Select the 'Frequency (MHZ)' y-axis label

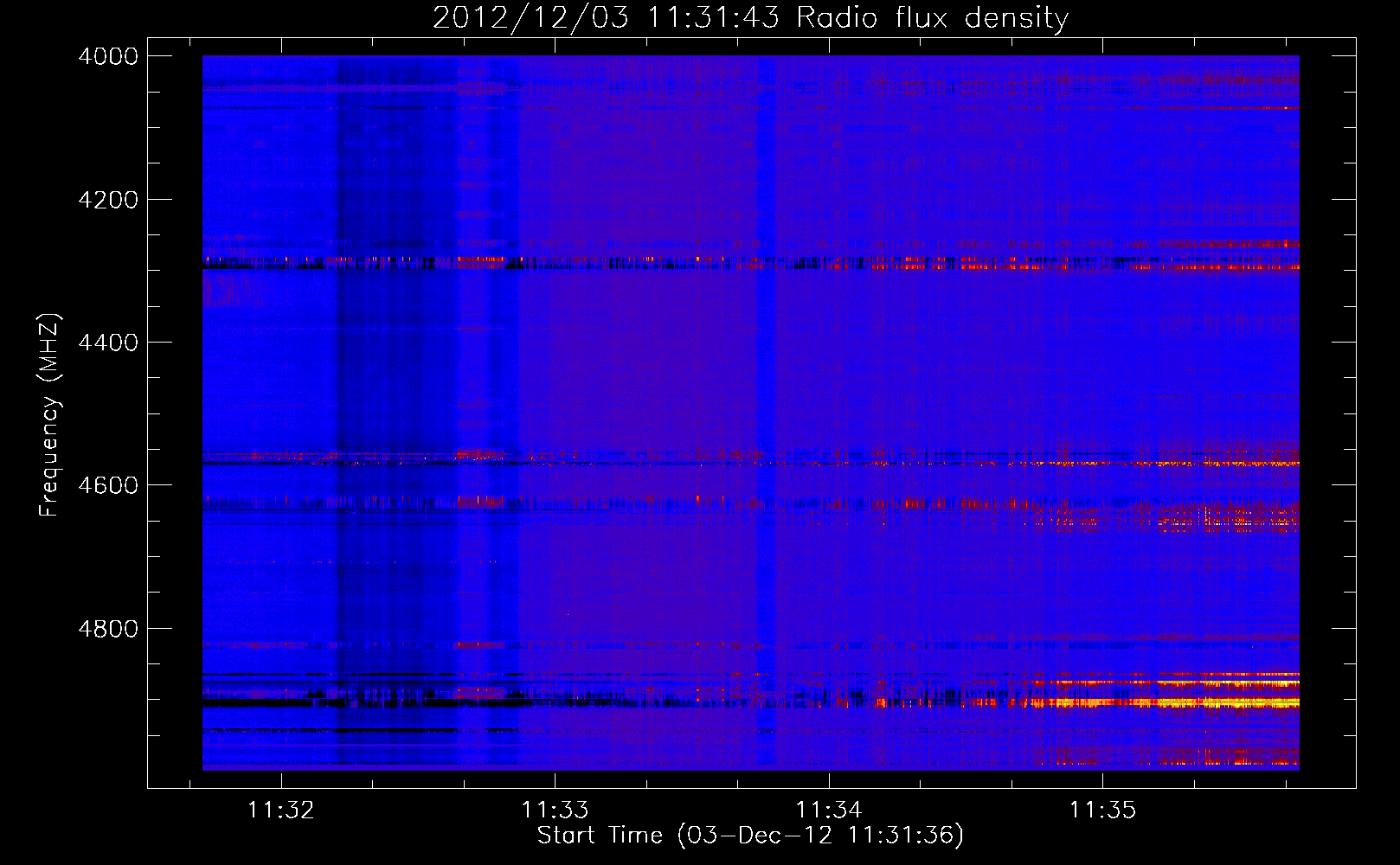[x=49, y=415]
